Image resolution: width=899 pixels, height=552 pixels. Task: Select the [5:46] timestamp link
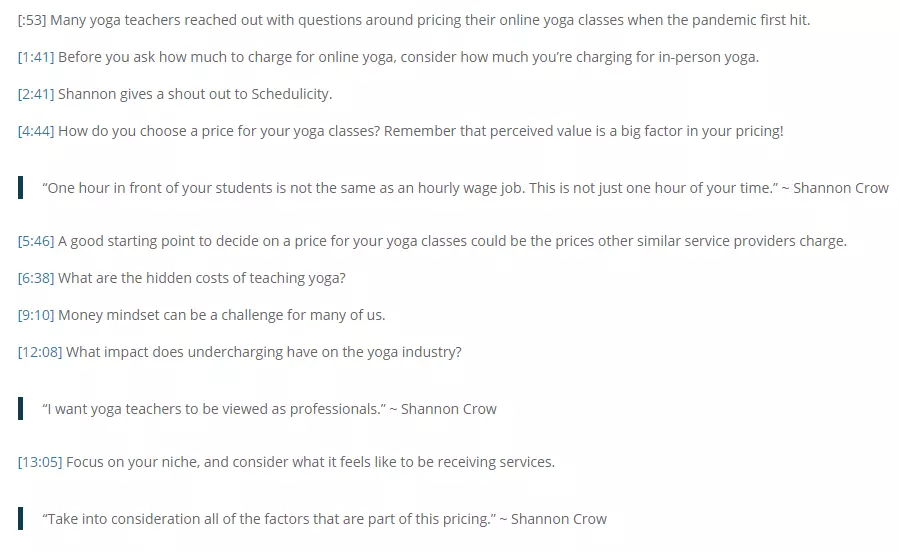[x=36, y=241]
